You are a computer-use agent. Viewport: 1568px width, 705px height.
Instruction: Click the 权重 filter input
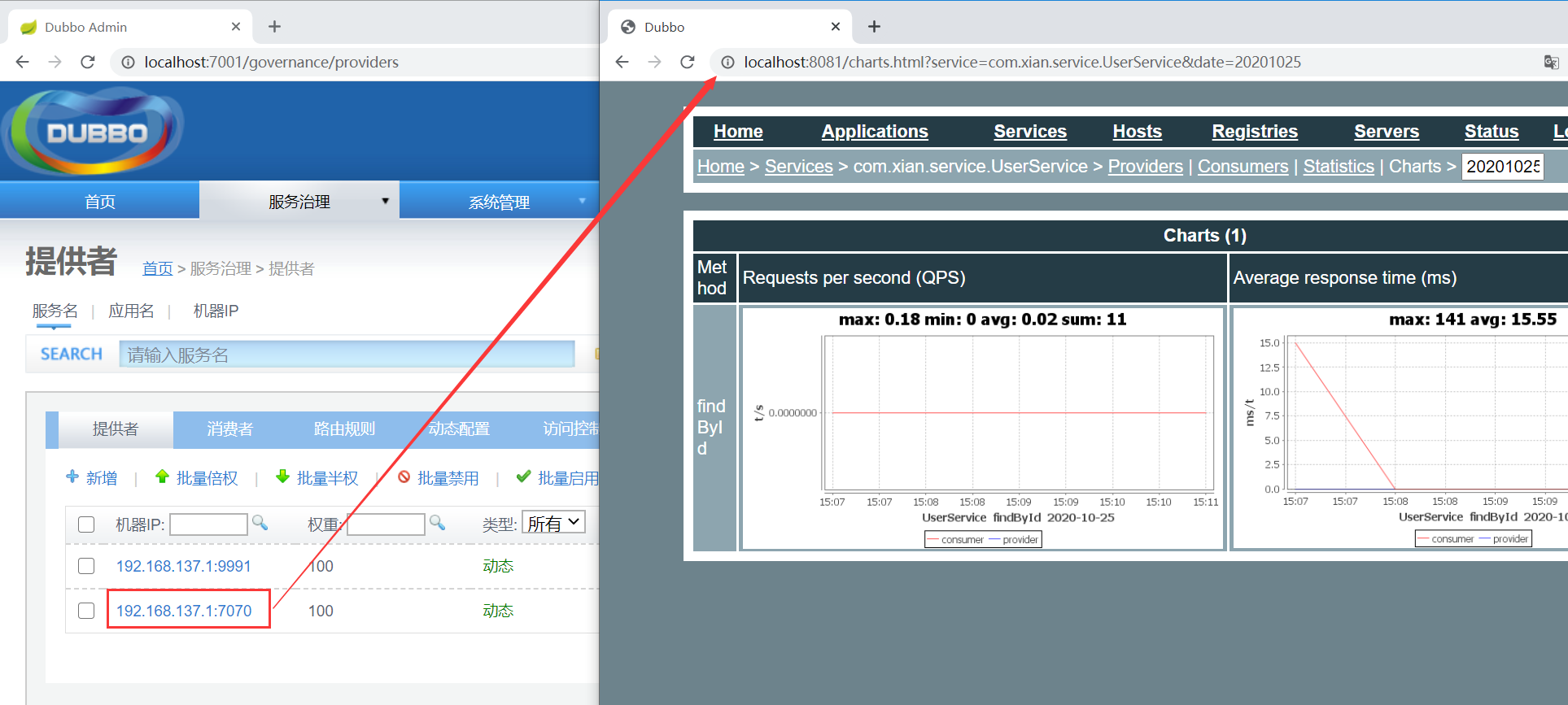click(386, 524)
